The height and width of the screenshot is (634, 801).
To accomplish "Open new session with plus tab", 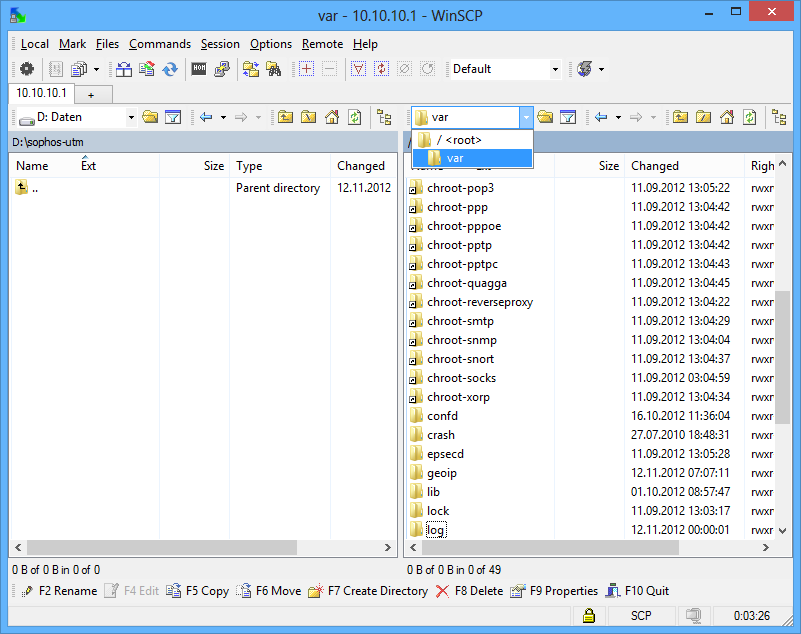I will point(91,95).
